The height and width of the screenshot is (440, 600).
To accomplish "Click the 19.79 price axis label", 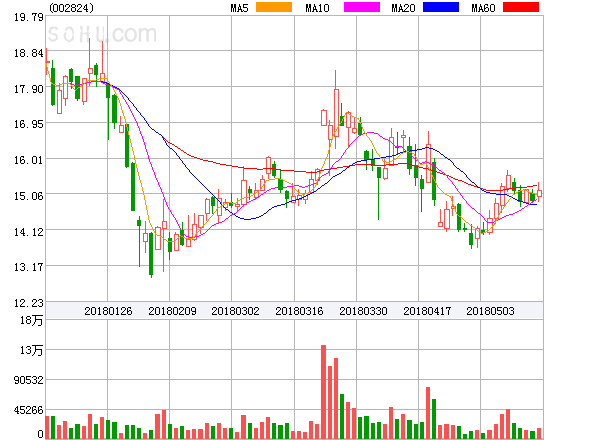I will point(29,17).
